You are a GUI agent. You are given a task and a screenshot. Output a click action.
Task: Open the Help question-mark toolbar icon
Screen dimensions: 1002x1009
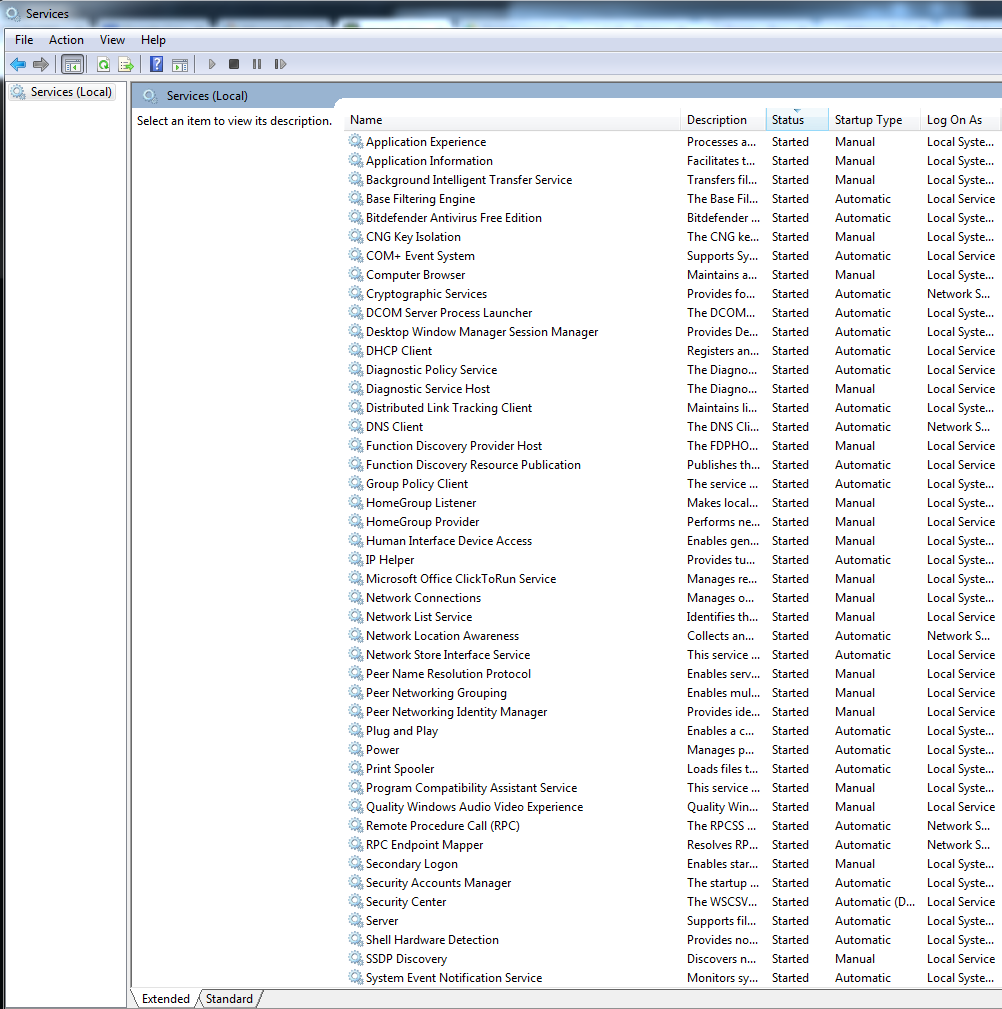click(x=156, y=64)
